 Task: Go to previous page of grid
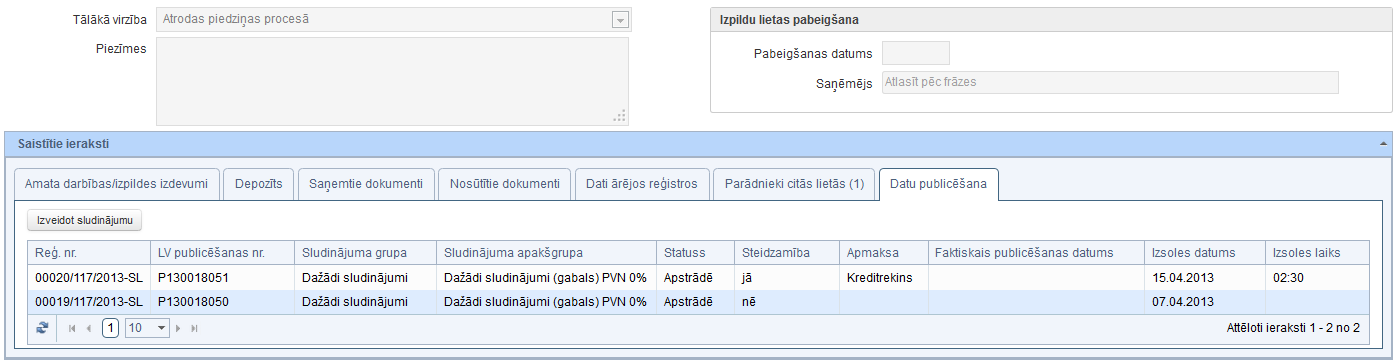89,328
